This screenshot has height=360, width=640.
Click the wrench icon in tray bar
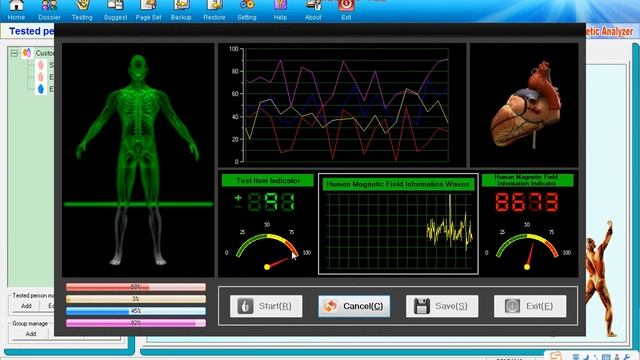pos(627,358)
